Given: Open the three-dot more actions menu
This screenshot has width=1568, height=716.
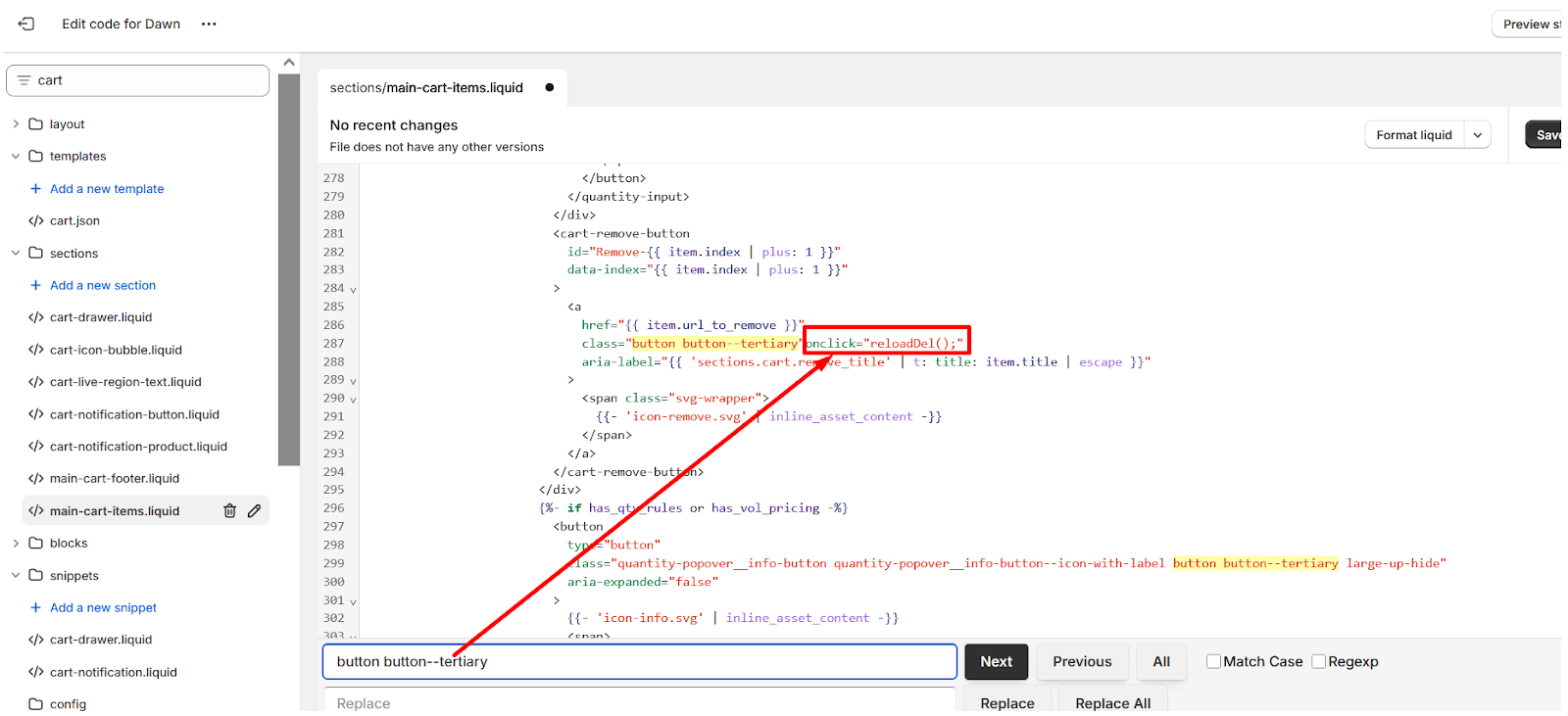Looking at the screenshot, I should (x=209, y=24).
